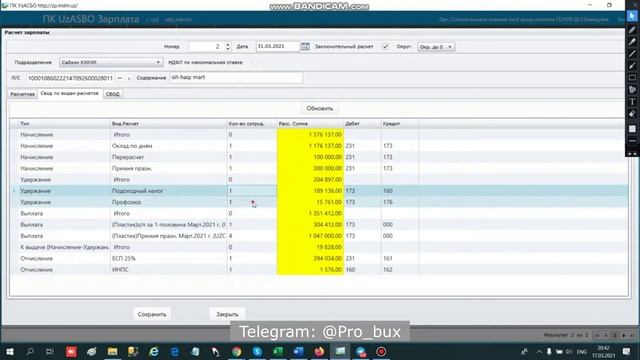The height and width of the screenshot is (360, 640).
Task: Open File Explorer from taskbar
Action: coord(112,351)
